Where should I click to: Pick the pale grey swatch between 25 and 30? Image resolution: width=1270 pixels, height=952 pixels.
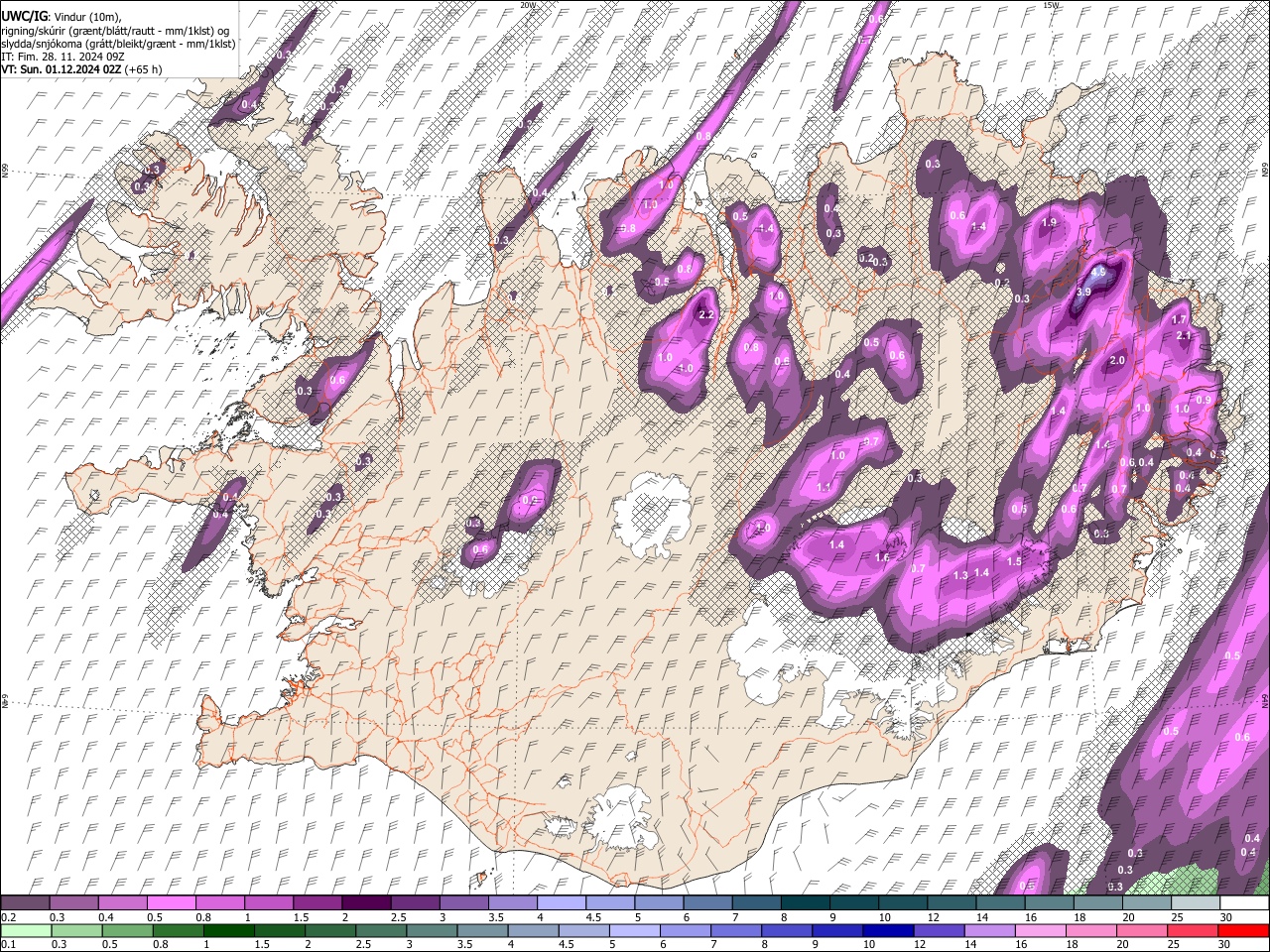[1196, 902]
